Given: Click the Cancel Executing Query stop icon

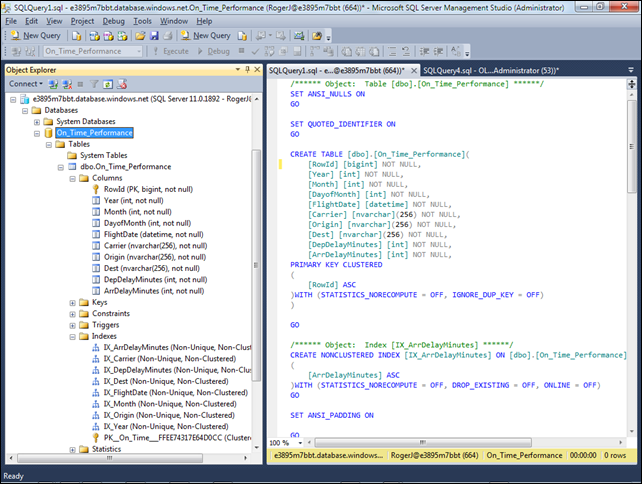Looking at the screenshot, I should click(x=242, y=51).
